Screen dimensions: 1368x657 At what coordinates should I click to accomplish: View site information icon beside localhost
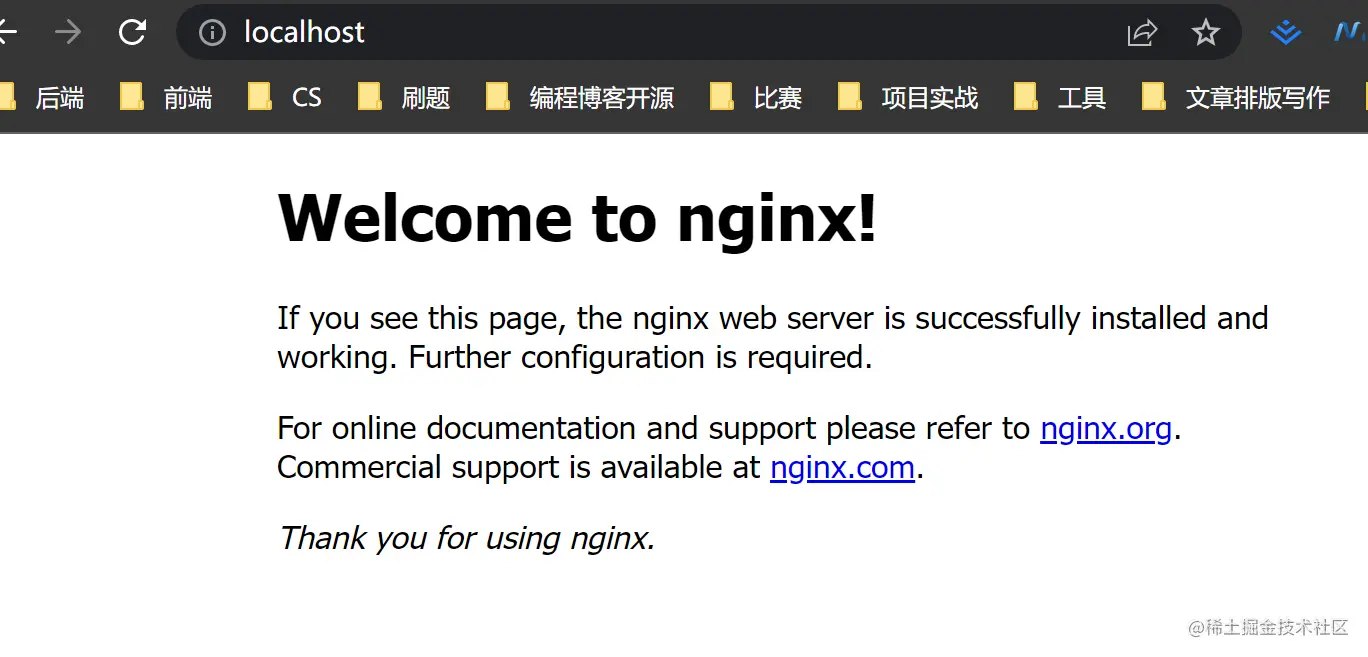(212, 33)
